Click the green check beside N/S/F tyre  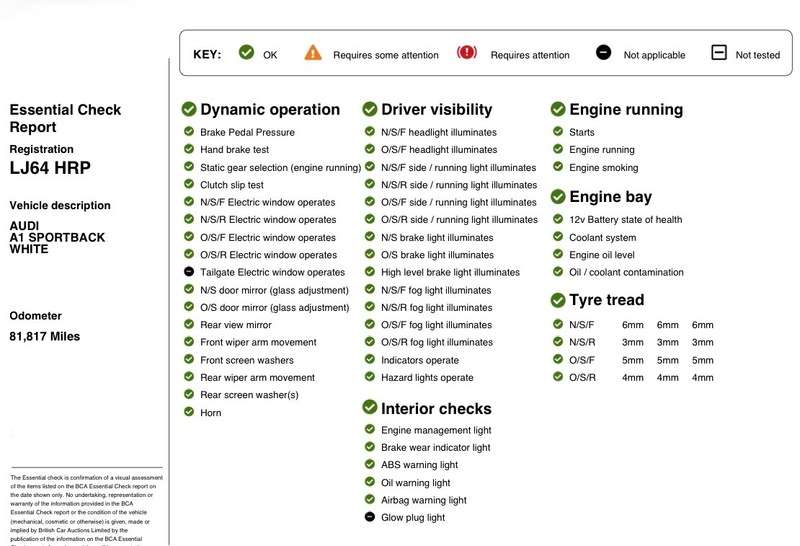558,324
